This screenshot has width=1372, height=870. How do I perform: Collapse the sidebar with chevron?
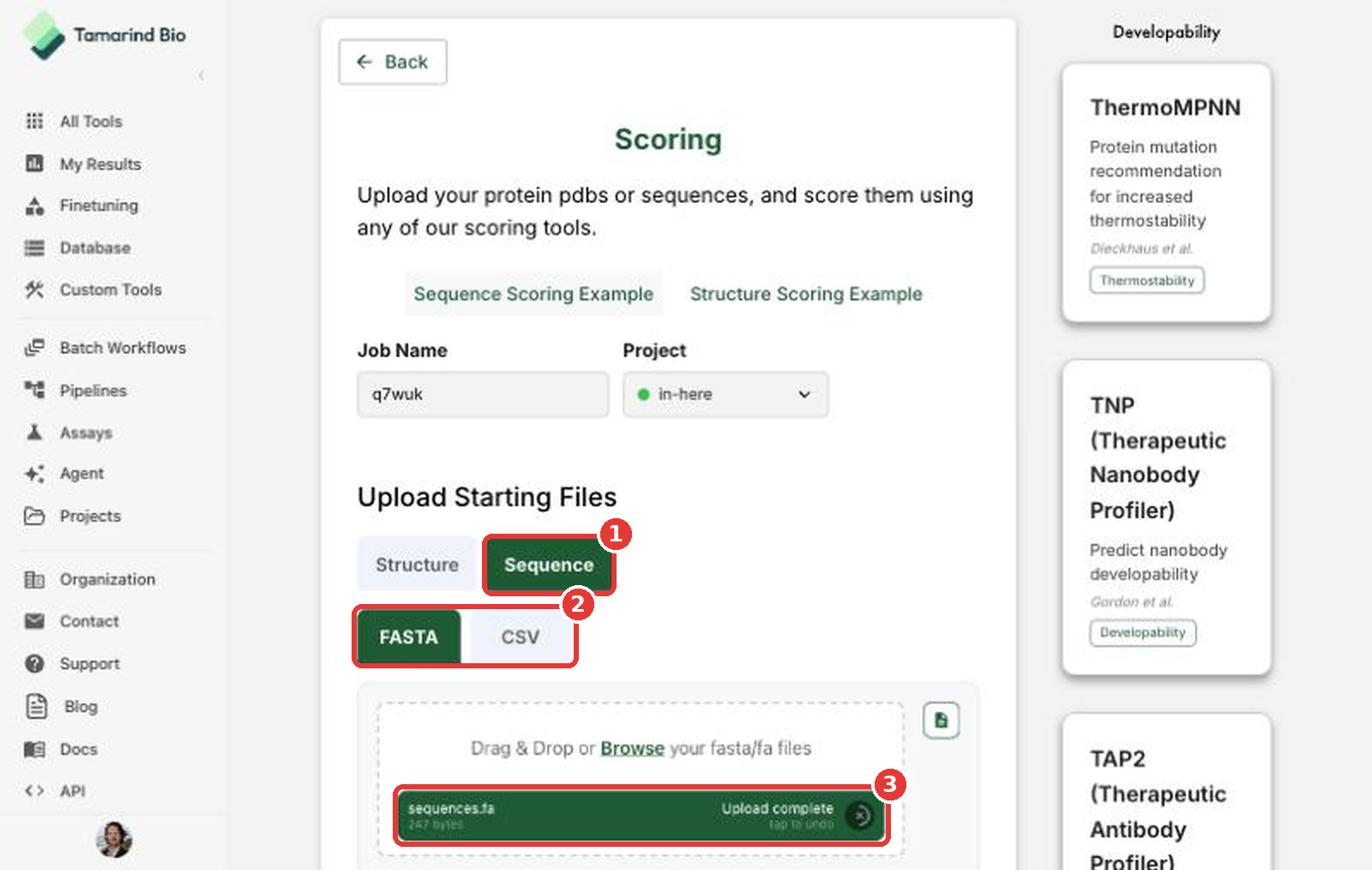tap(202, 76)
